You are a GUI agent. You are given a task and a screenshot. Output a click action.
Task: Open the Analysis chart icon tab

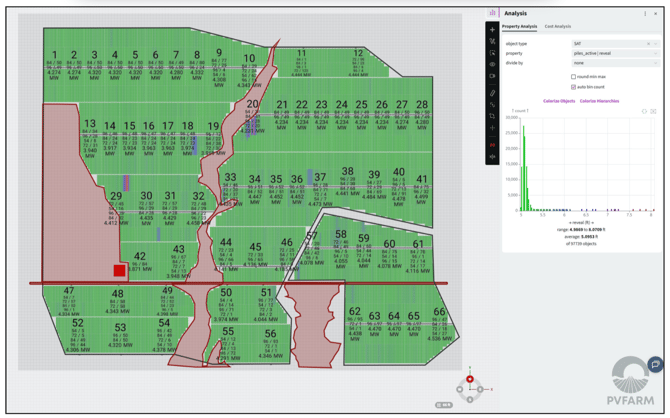pos(492,13)
